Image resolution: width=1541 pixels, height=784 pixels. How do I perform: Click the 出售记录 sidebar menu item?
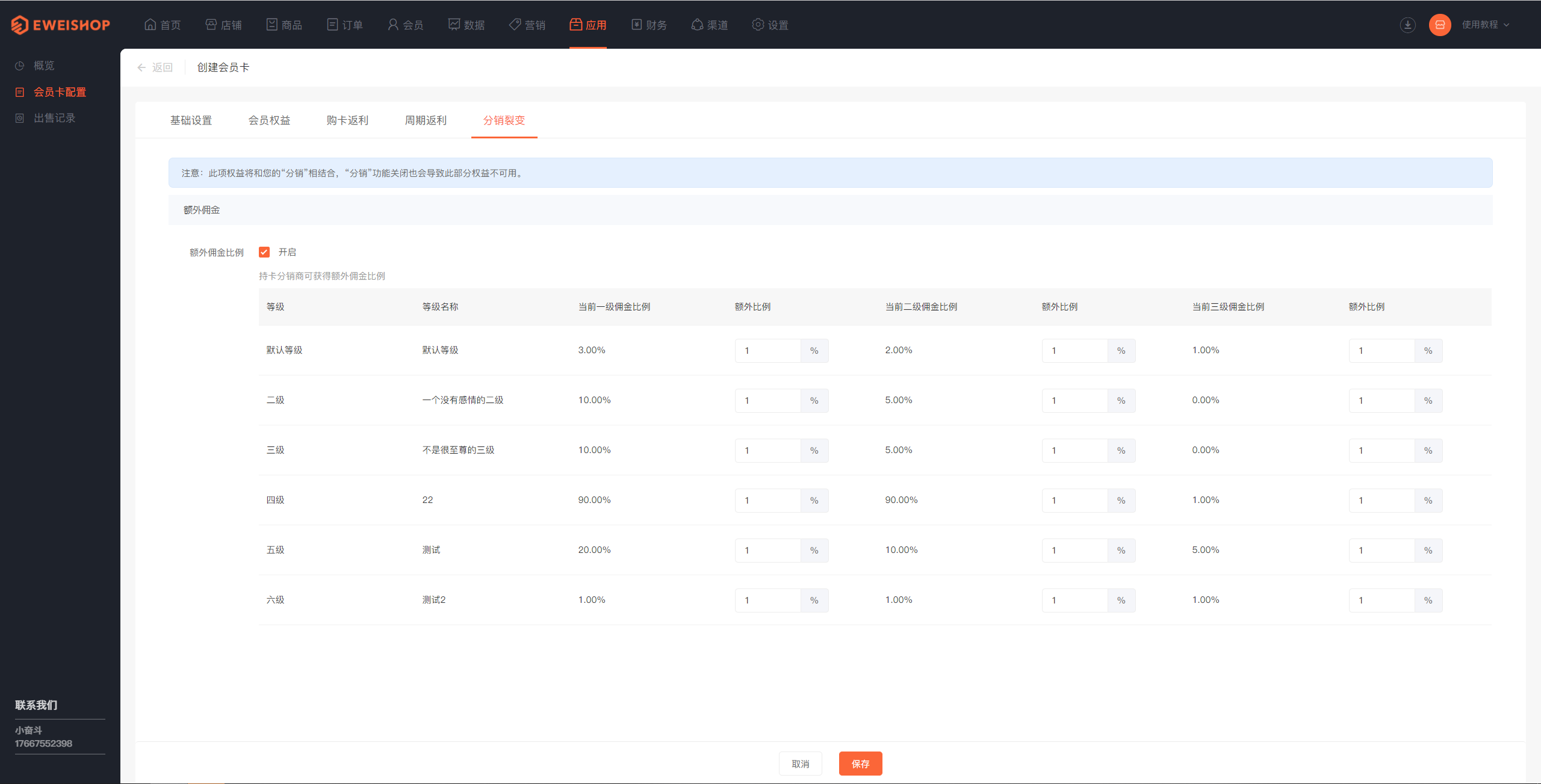(x=55, y=118)
